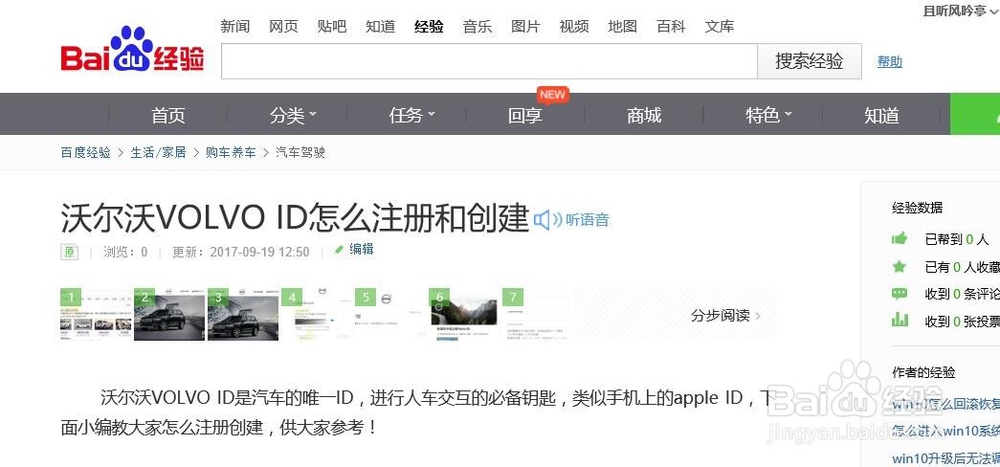This screenshot has width=1000, height=467.
Task: Open the 分类 dropdown menu
Action: pos(293,115)
